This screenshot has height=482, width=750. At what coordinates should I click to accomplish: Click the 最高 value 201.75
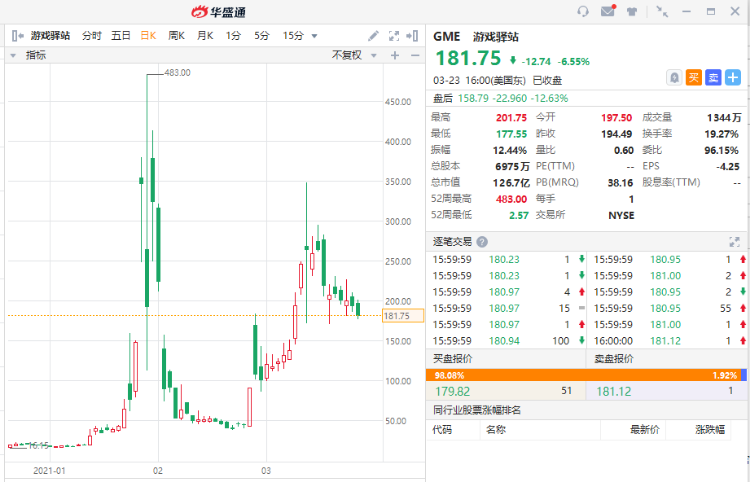[x=511, y=118]
